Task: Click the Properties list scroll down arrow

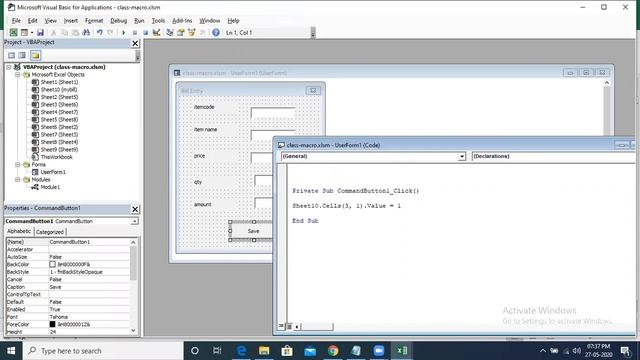Action: [133, 331]
